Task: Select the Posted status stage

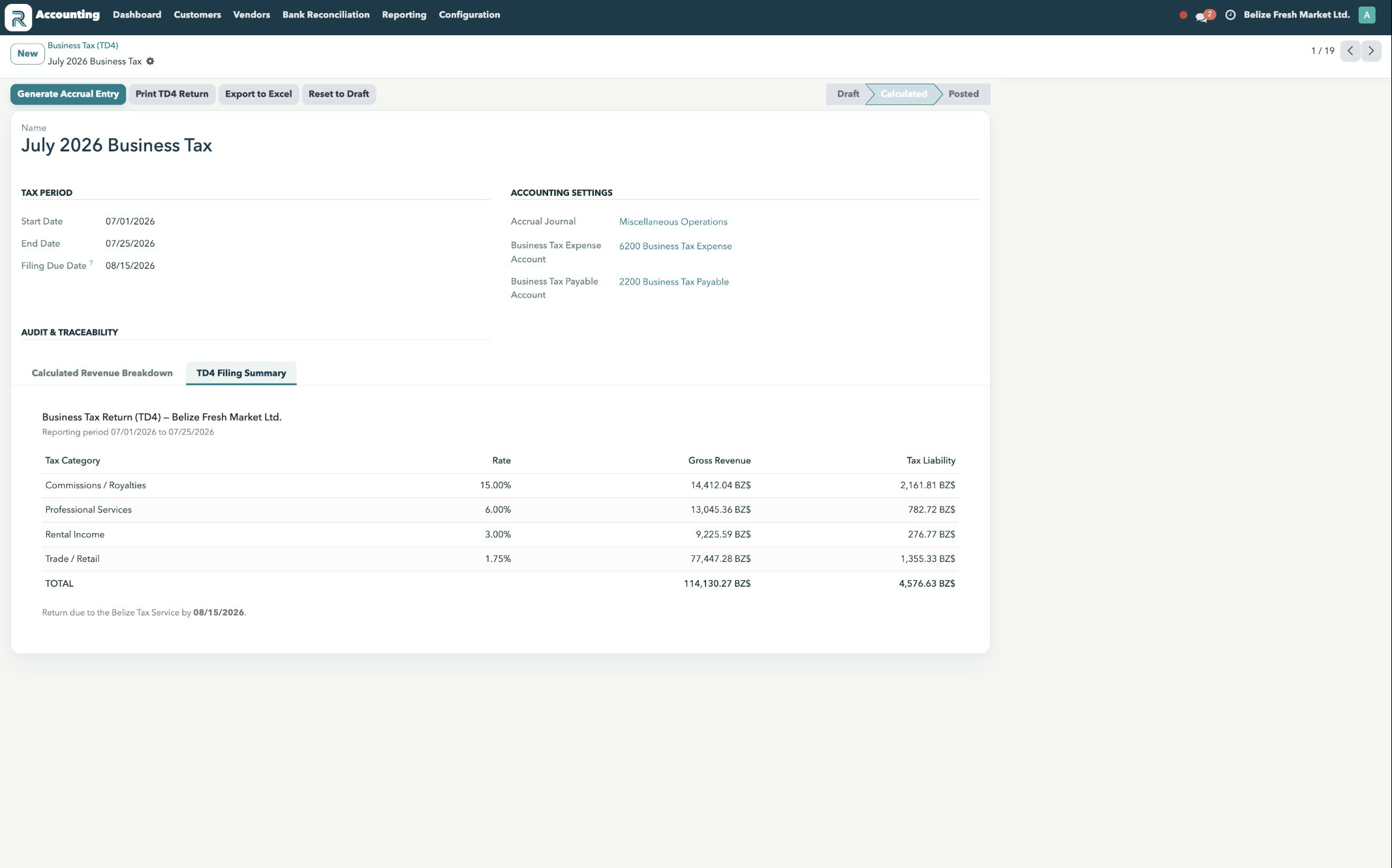Action: pyautogui.click(x=963, y=94)
